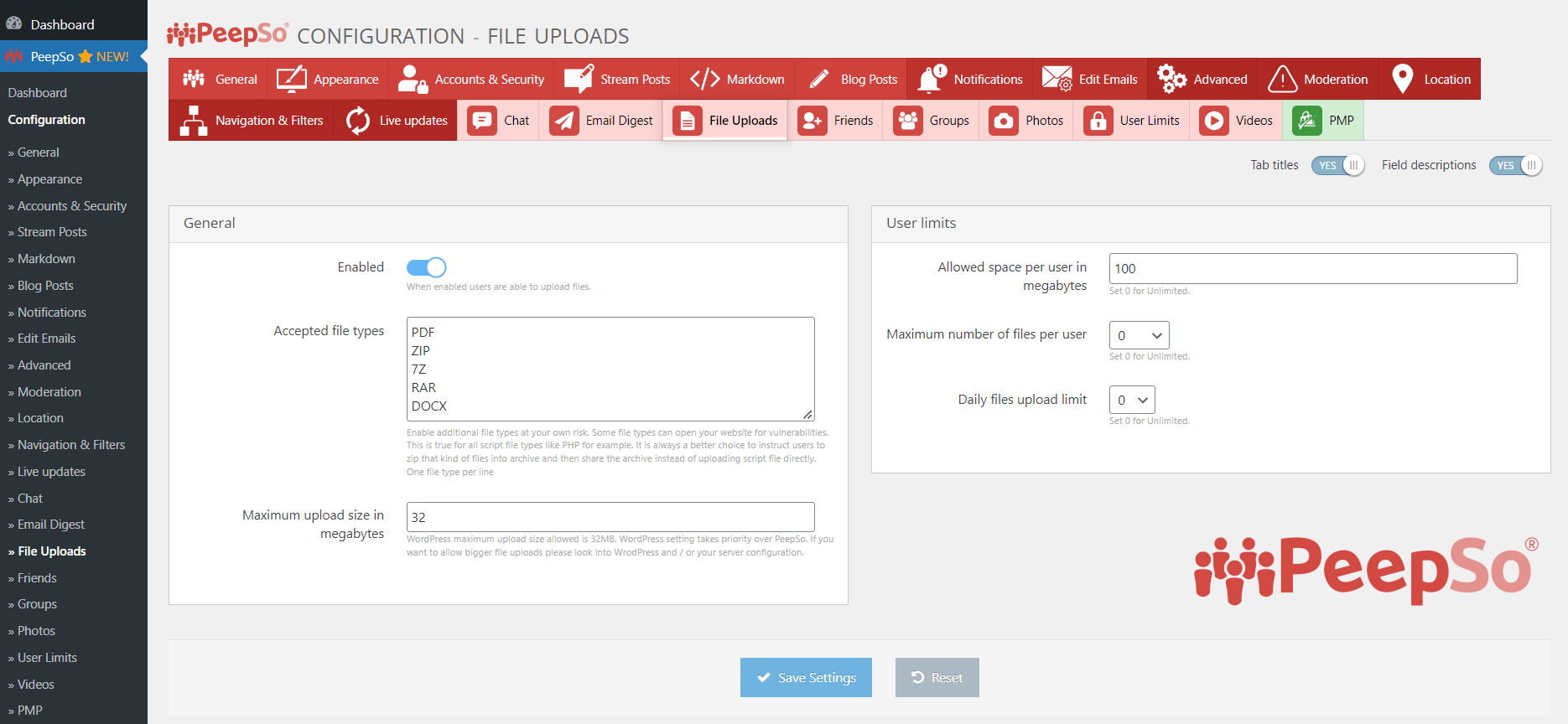Click the PMP green icon

1307,121
